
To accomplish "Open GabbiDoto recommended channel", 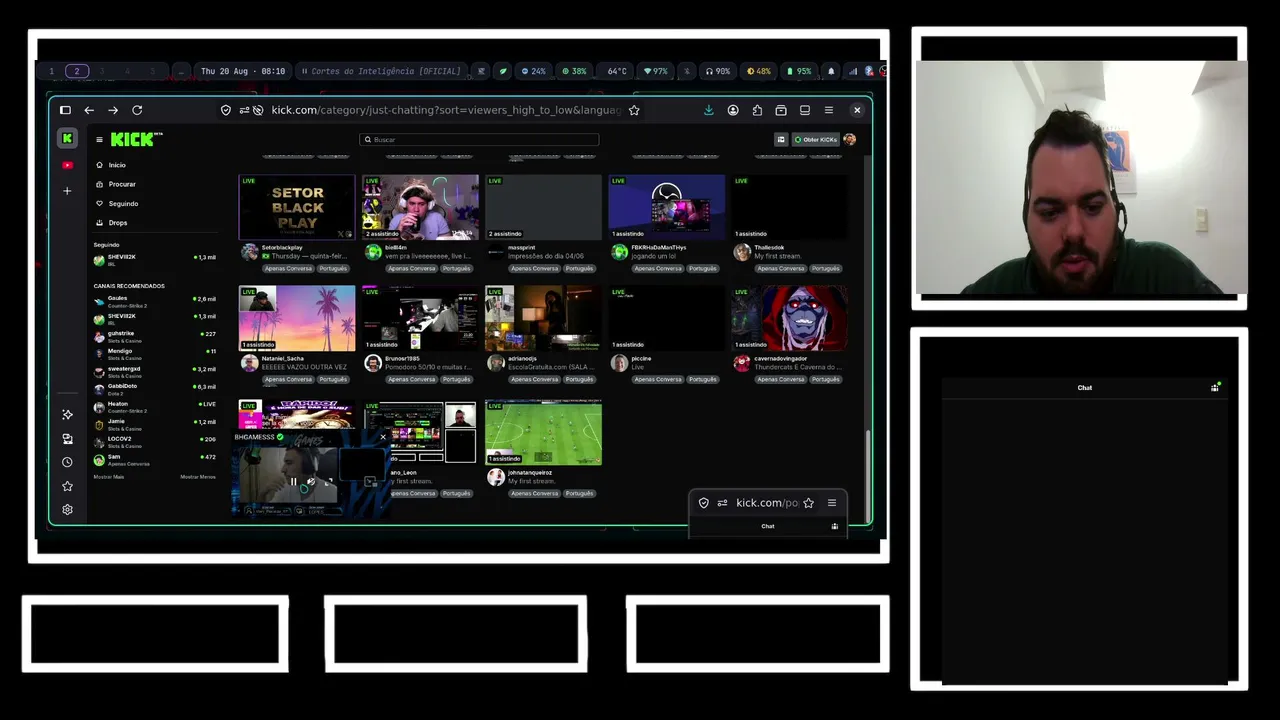I will [155, 389].
